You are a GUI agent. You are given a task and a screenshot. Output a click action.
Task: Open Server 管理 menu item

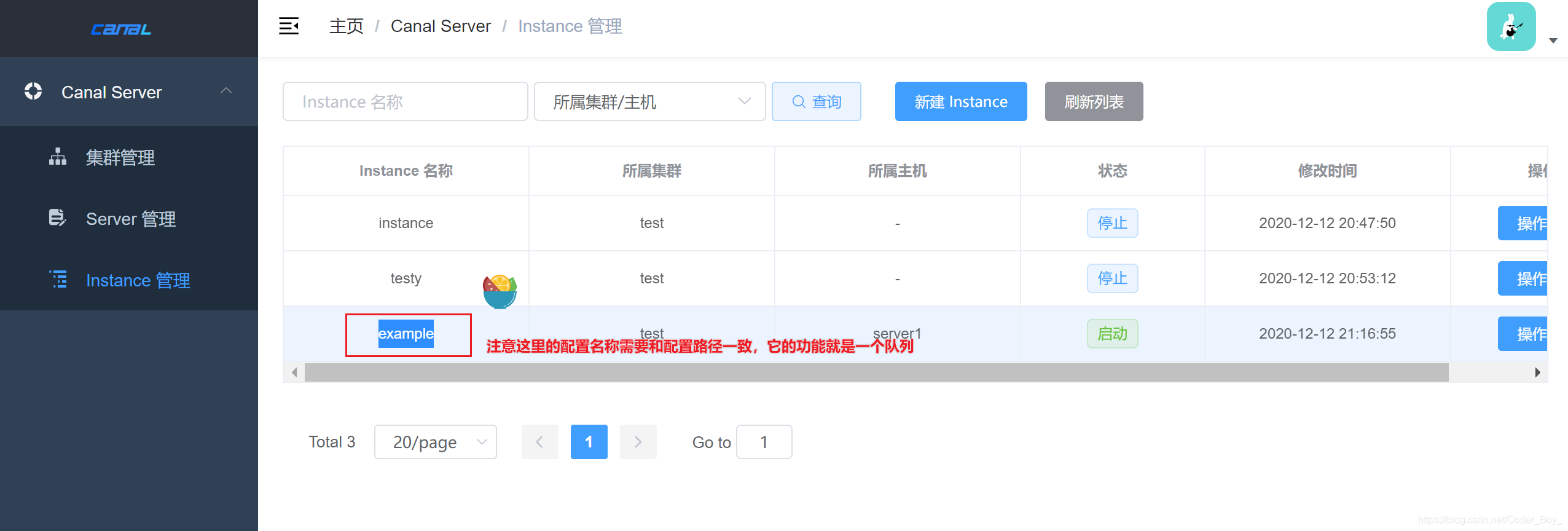(x=129, y=219)
